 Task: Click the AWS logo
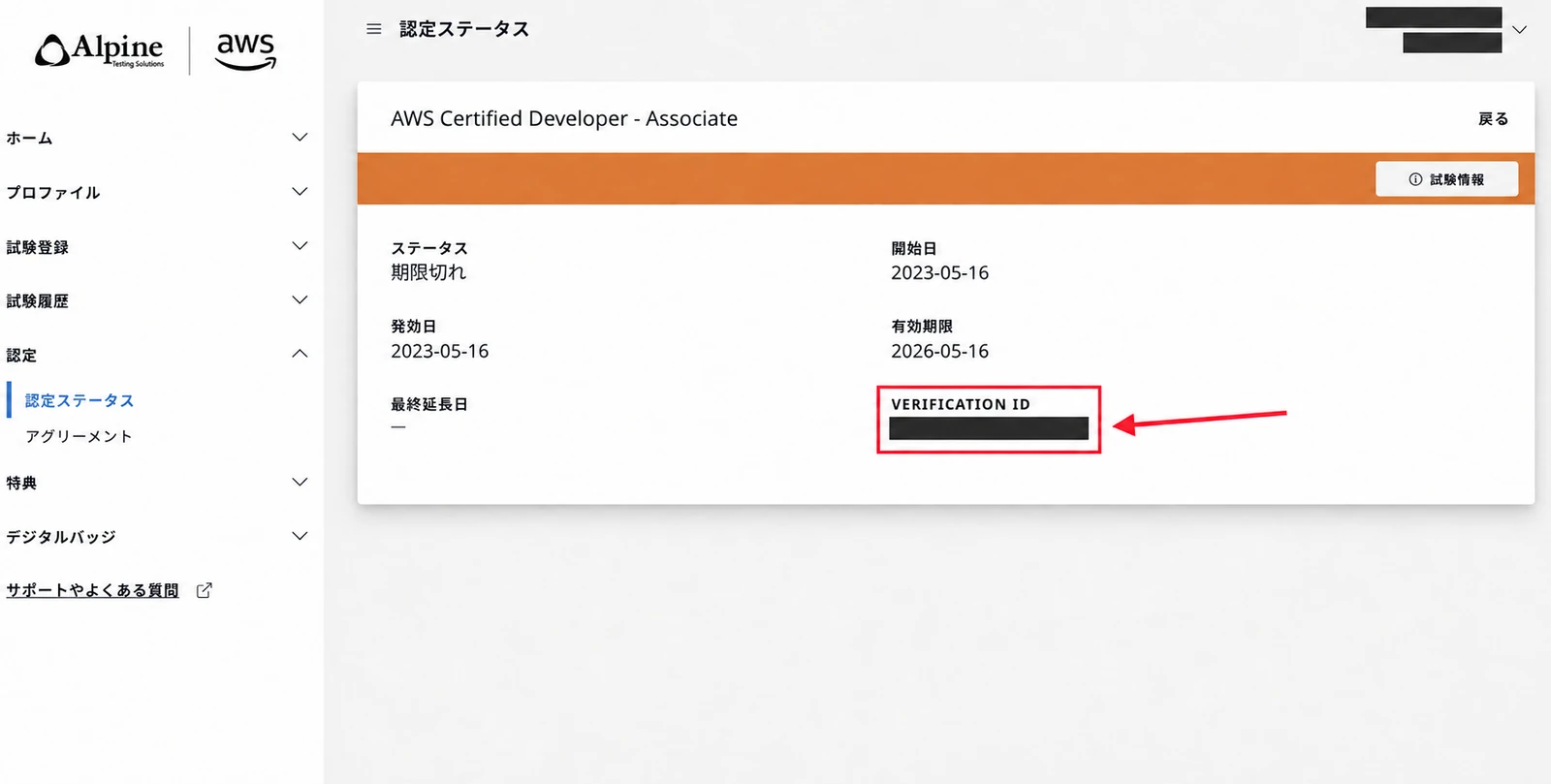tap(246, 51)
